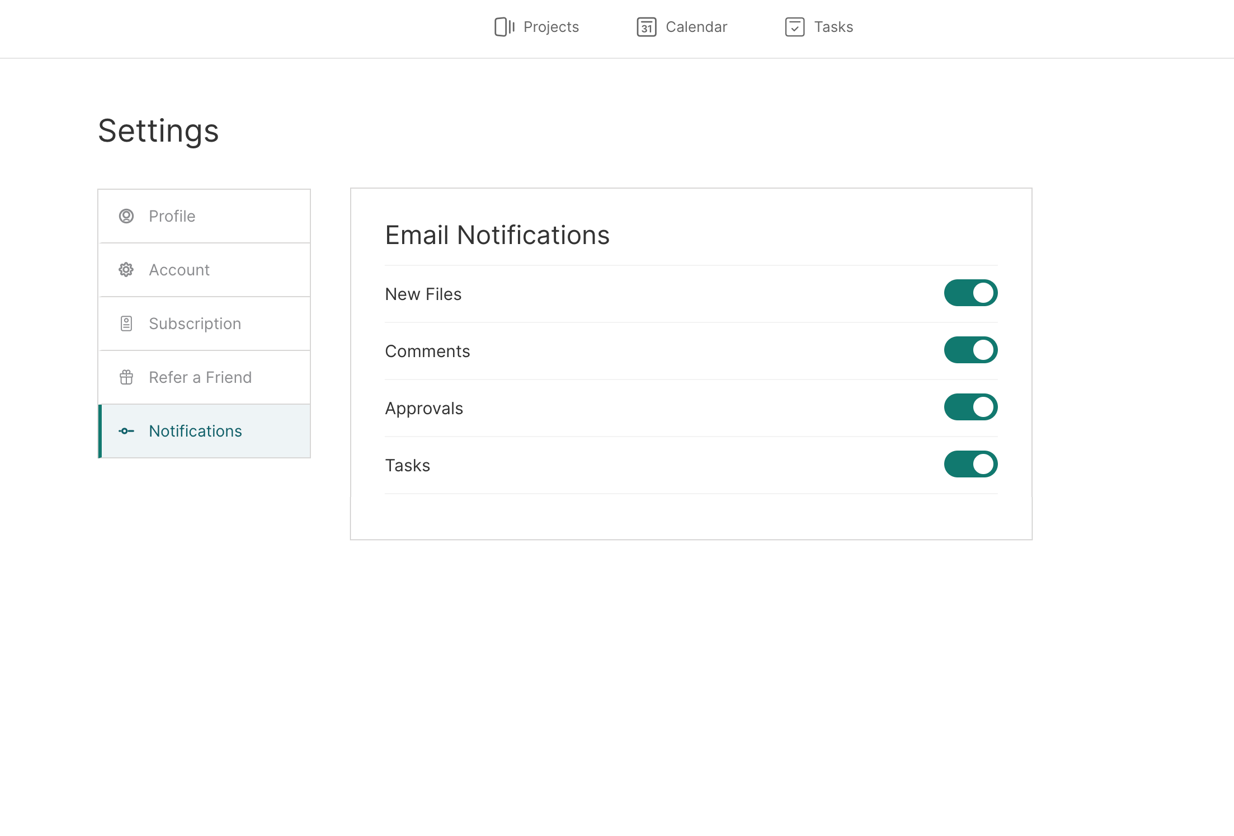Image resolution: width=1234 pixels, height=836 pixels.
Task: Select the Notifications tab label in sidebar
Action: [195, 431]
